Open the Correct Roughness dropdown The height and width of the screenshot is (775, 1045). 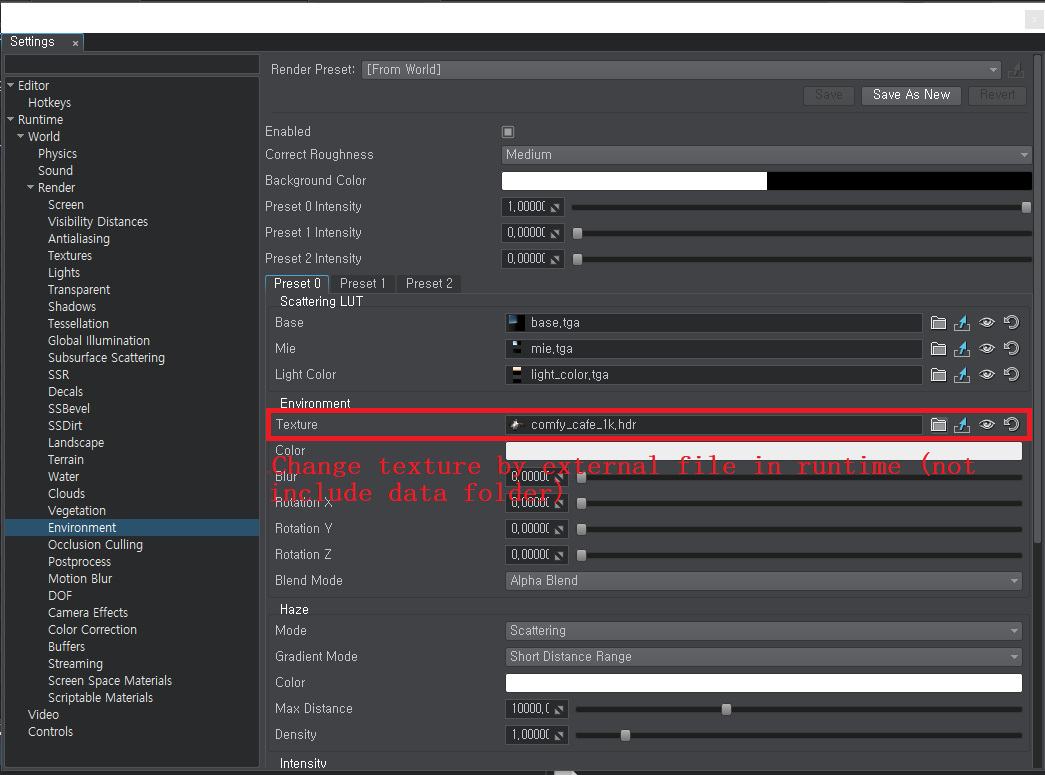[x=765, y=155]
